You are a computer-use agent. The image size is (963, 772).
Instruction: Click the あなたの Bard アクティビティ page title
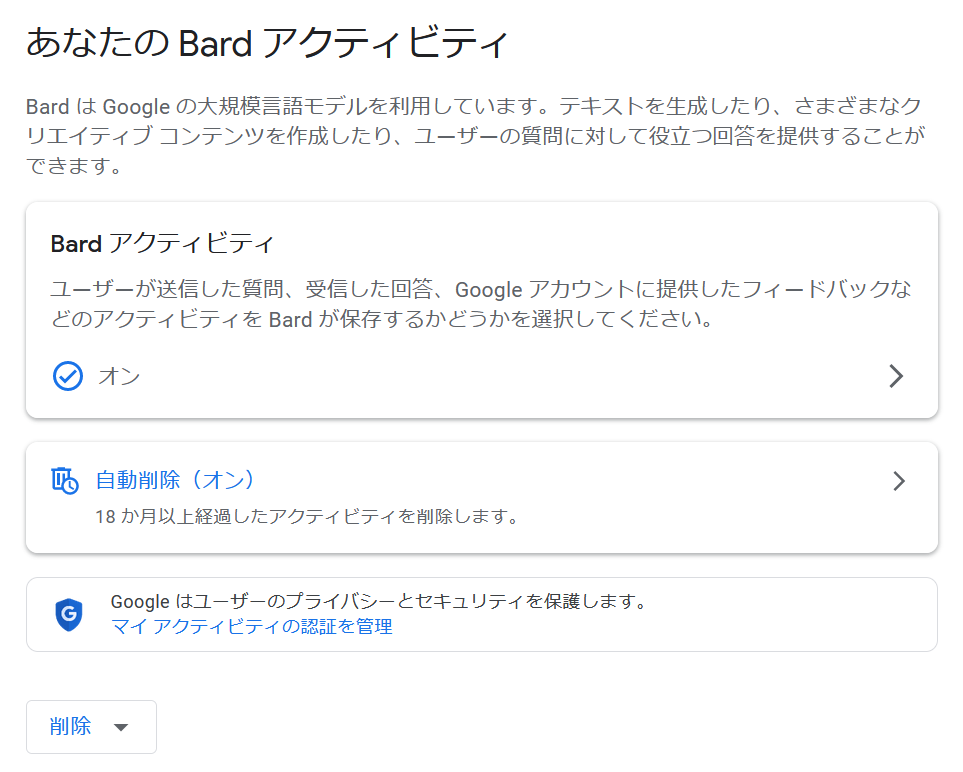click(267, 43)
